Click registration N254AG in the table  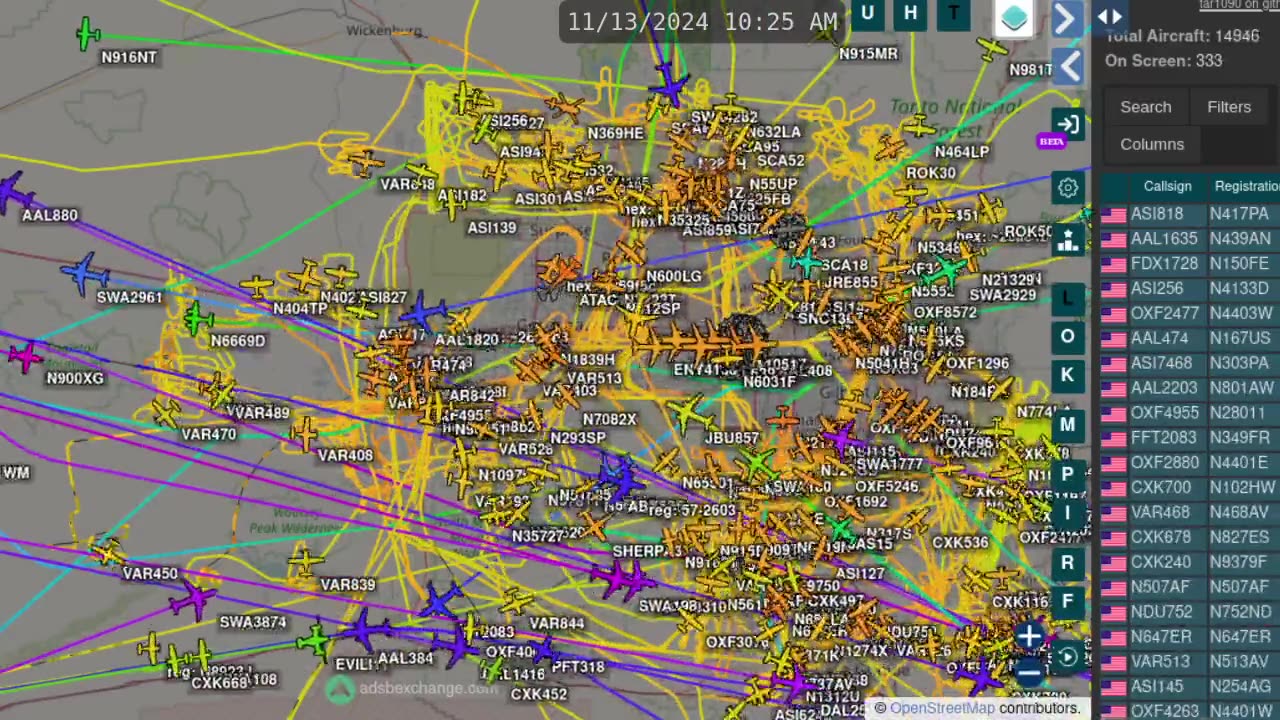point(1241,686)
